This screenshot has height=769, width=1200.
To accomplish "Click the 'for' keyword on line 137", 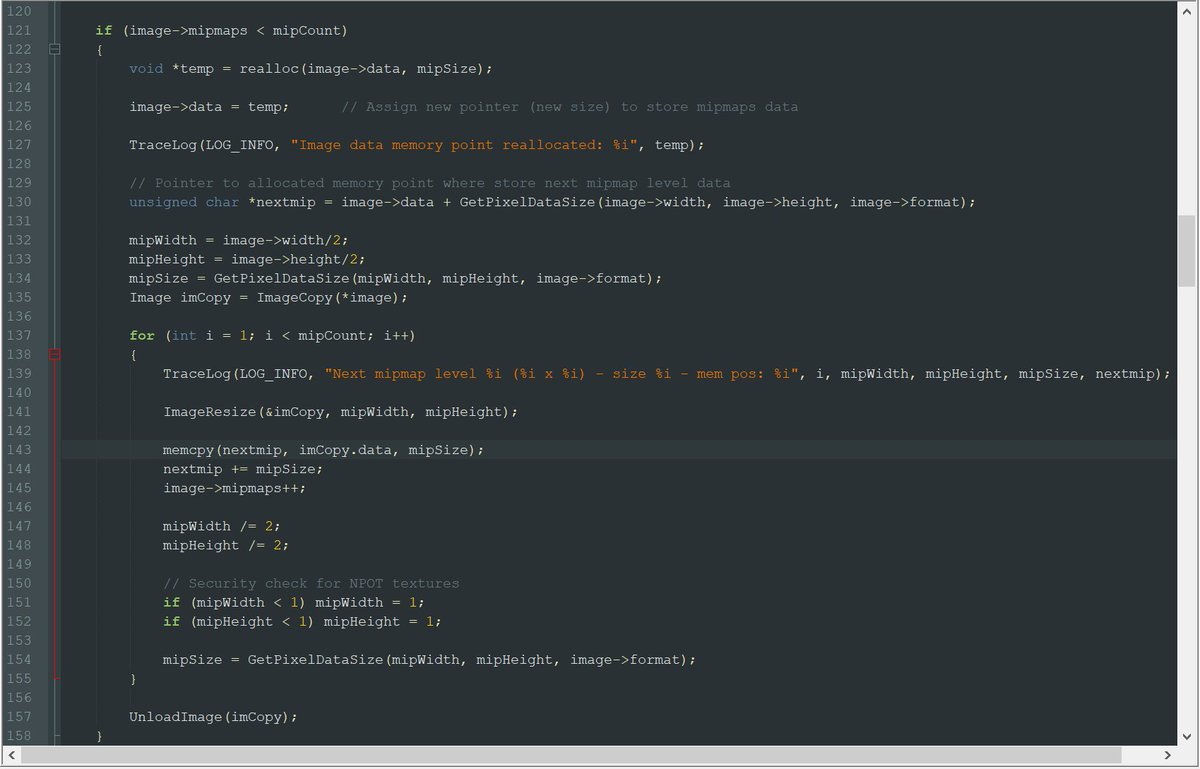I will coord(142,335).
